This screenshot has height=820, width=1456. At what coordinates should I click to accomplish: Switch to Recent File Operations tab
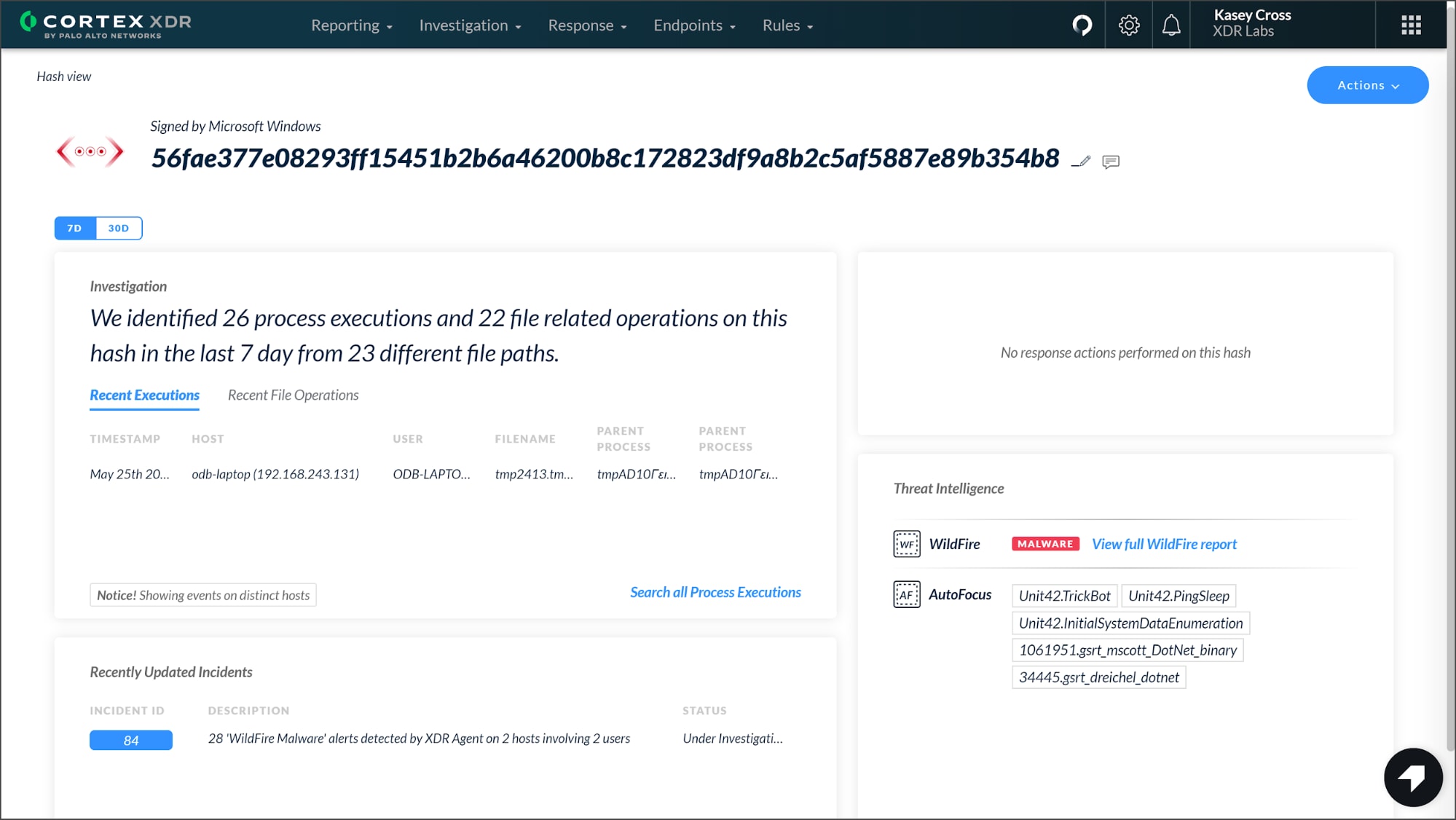[x=293, y=395]
